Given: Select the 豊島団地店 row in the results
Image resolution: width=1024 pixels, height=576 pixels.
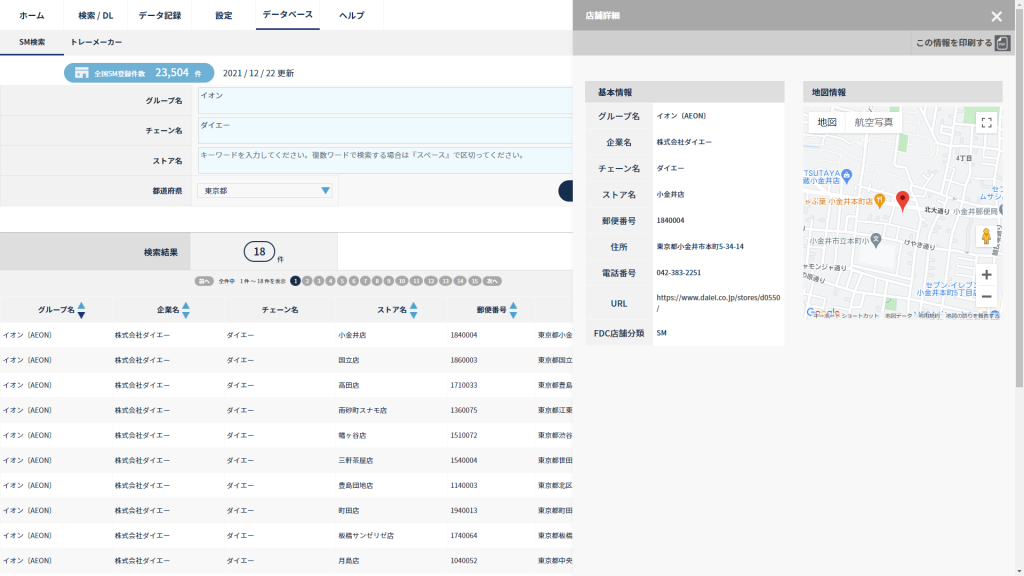Looking at the screenshot, I should [286, 485].
